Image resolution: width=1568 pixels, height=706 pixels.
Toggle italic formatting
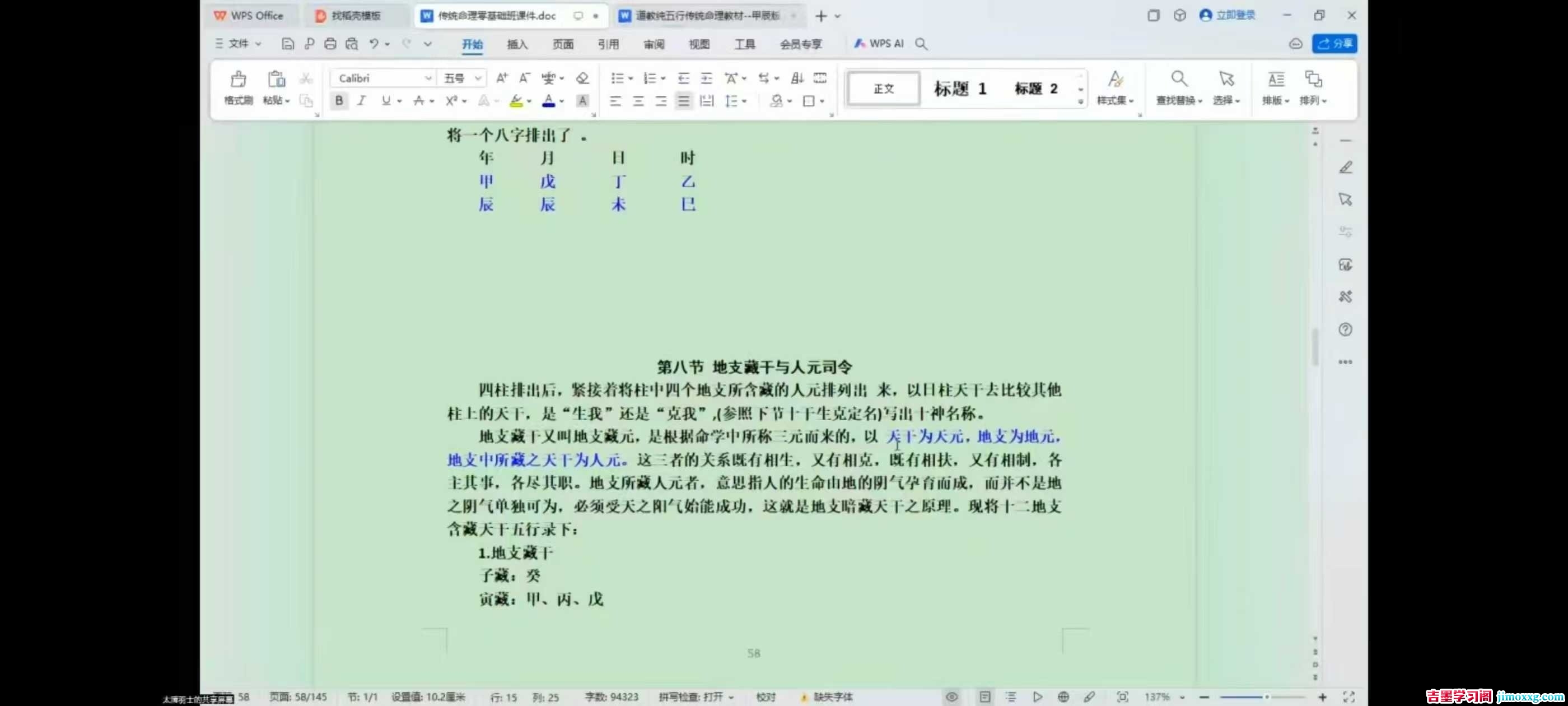pos(362,100)
